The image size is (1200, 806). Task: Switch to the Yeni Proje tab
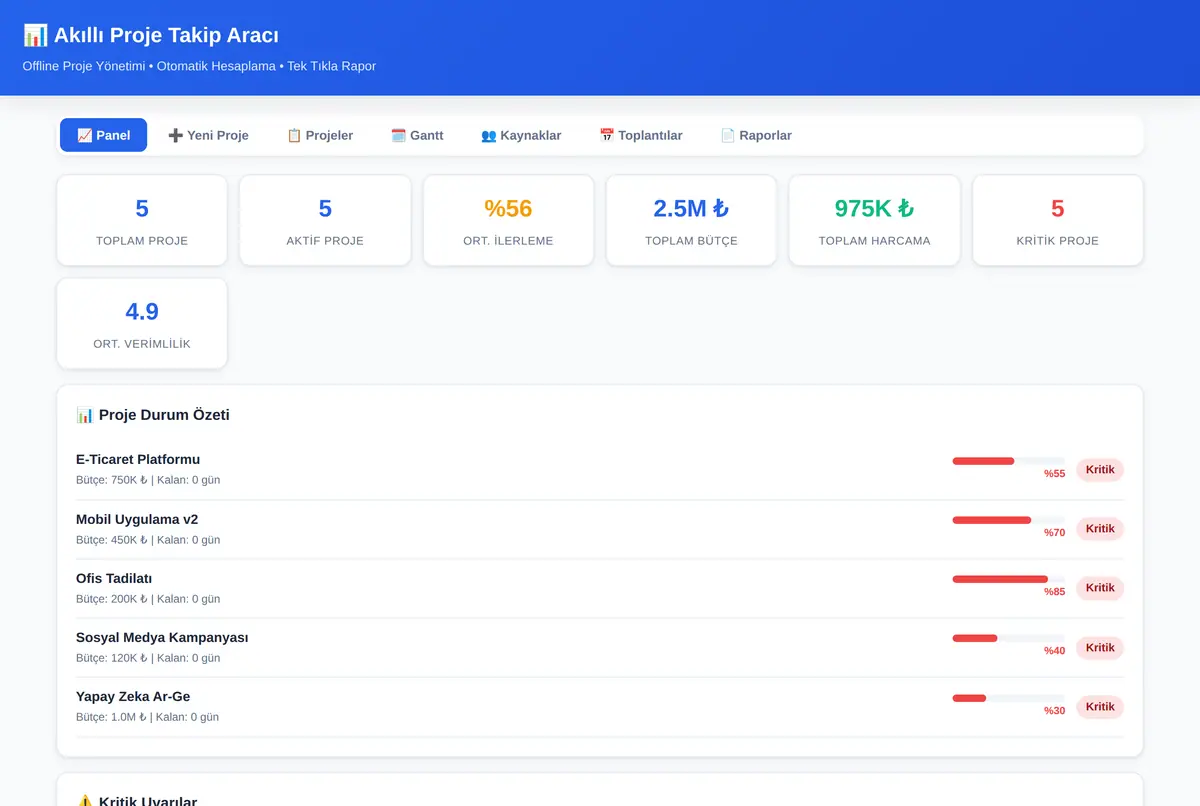pos(208,135)
